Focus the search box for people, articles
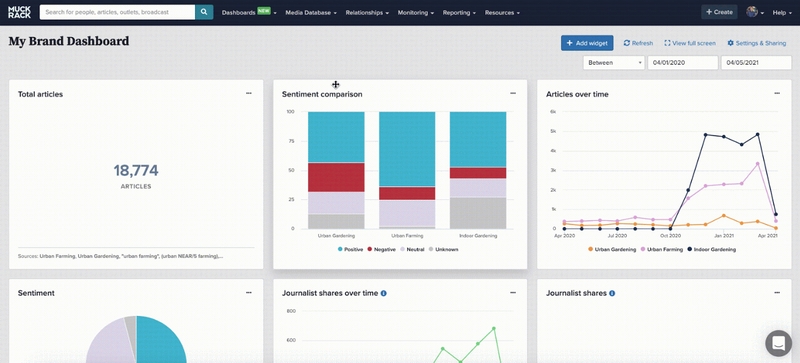Screen dimensions: 800x363 click(x=117, y=12)
